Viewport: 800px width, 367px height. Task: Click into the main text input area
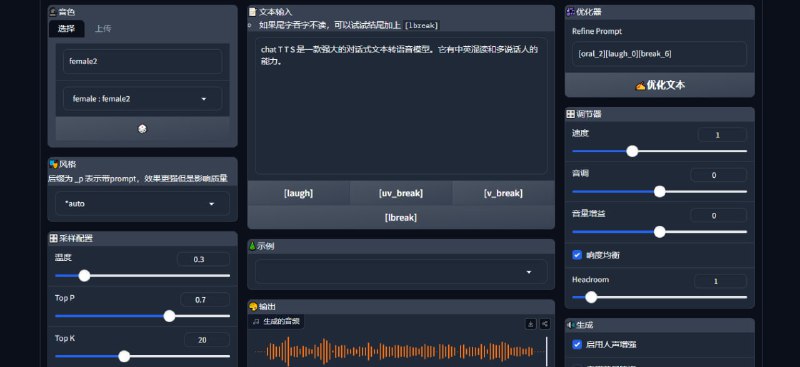point(401,106)
